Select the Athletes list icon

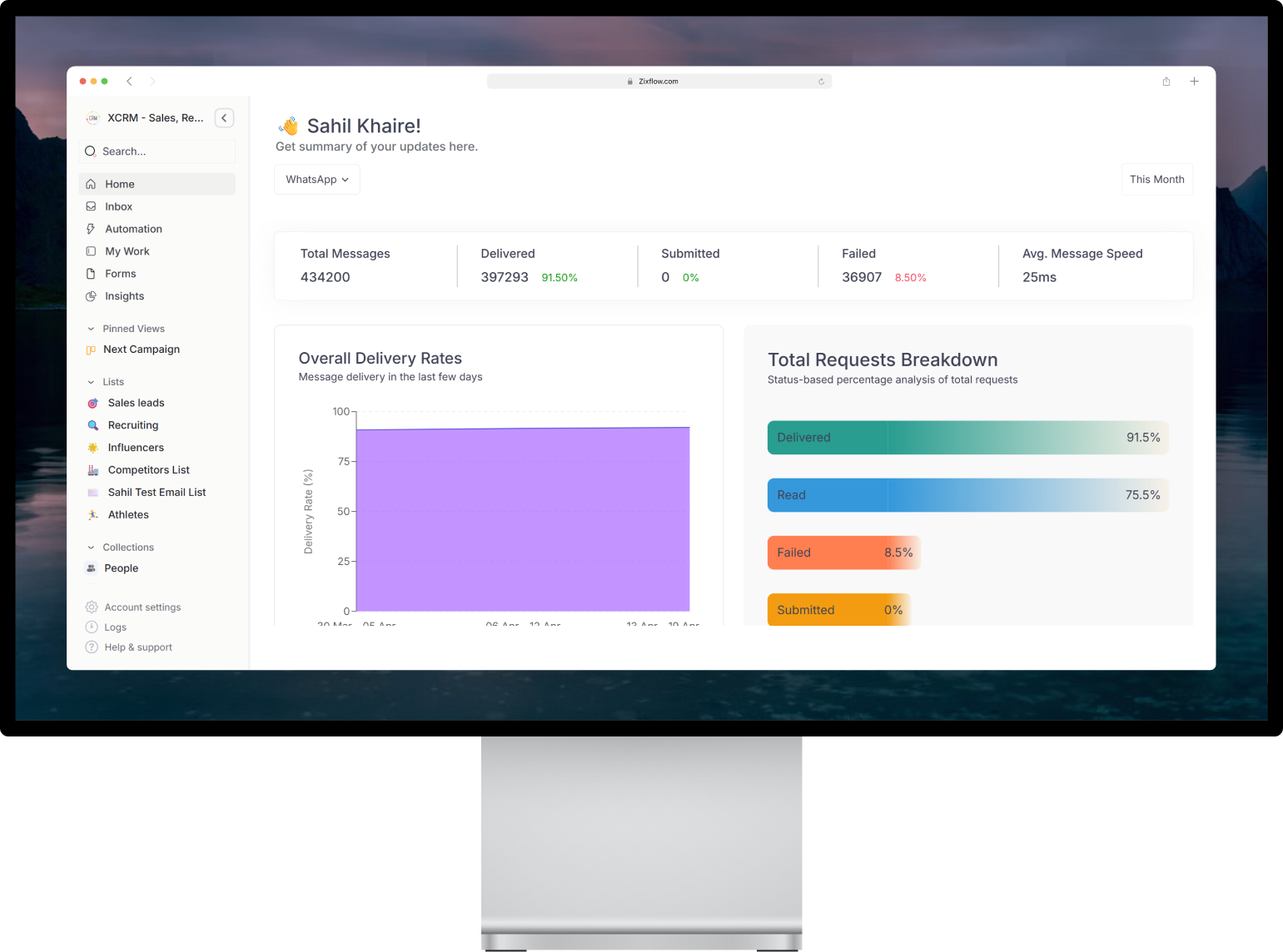[92, 514]
